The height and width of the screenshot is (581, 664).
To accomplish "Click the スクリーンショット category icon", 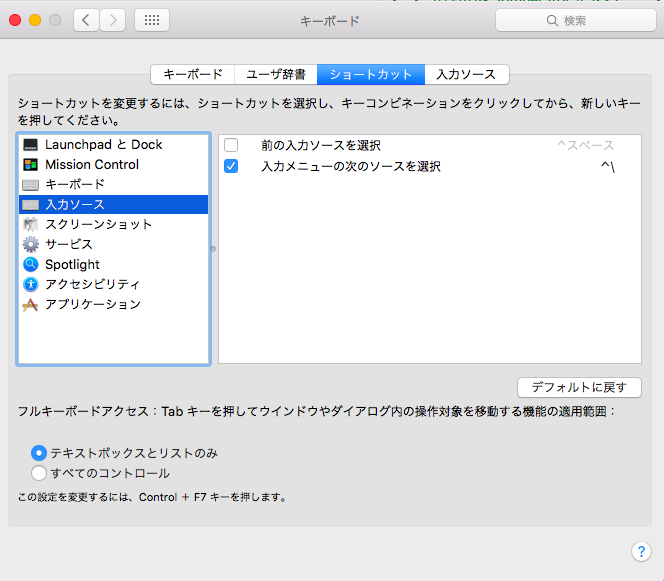I will click(30, 224).
